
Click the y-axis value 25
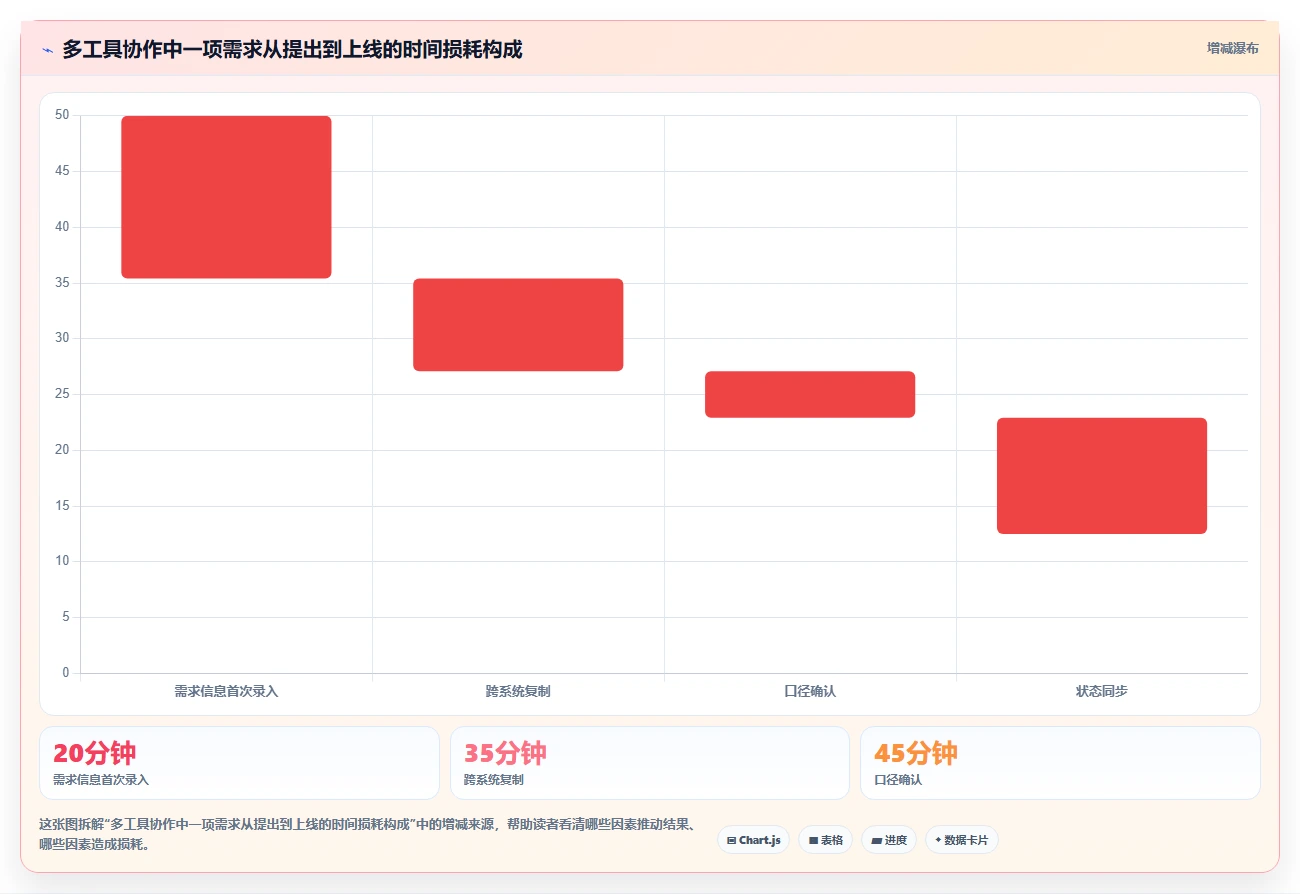point(62,394)
